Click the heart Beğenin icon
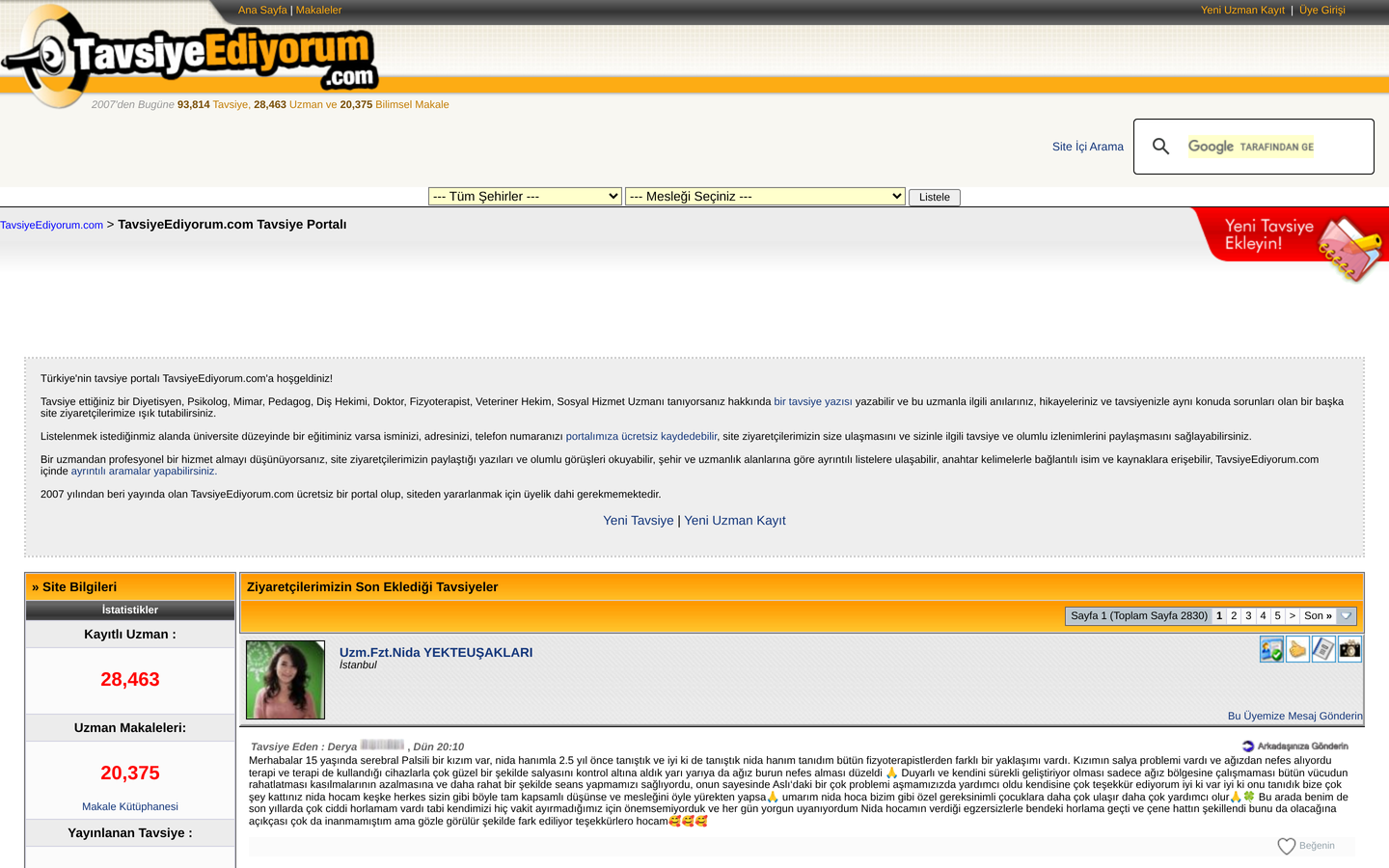This screenshot has height=868, width=1389. [x=1287, y=846]
